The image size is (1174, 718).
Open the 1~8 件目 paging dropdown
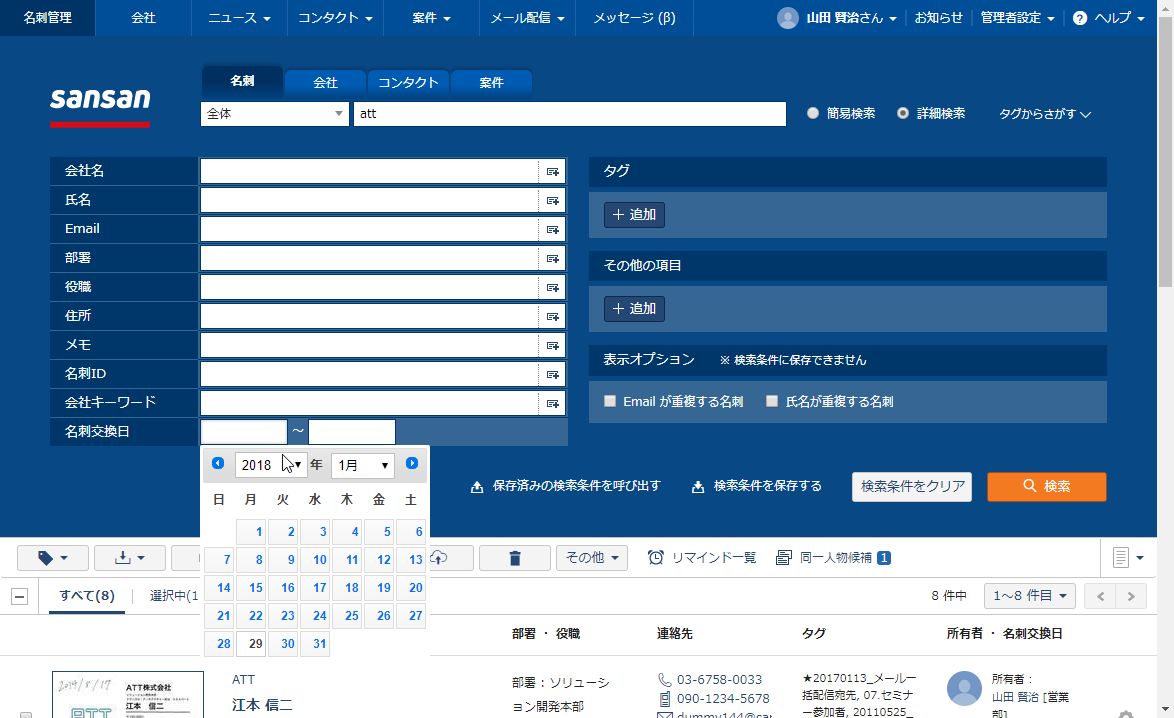click(1029, 596)
